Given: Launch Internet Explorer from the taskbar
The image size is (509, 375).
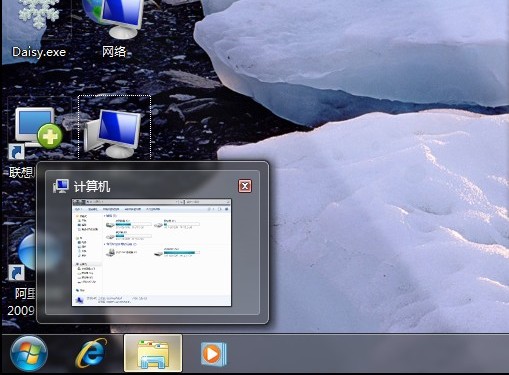Looking at the screenshot, I should pos(91,353).
